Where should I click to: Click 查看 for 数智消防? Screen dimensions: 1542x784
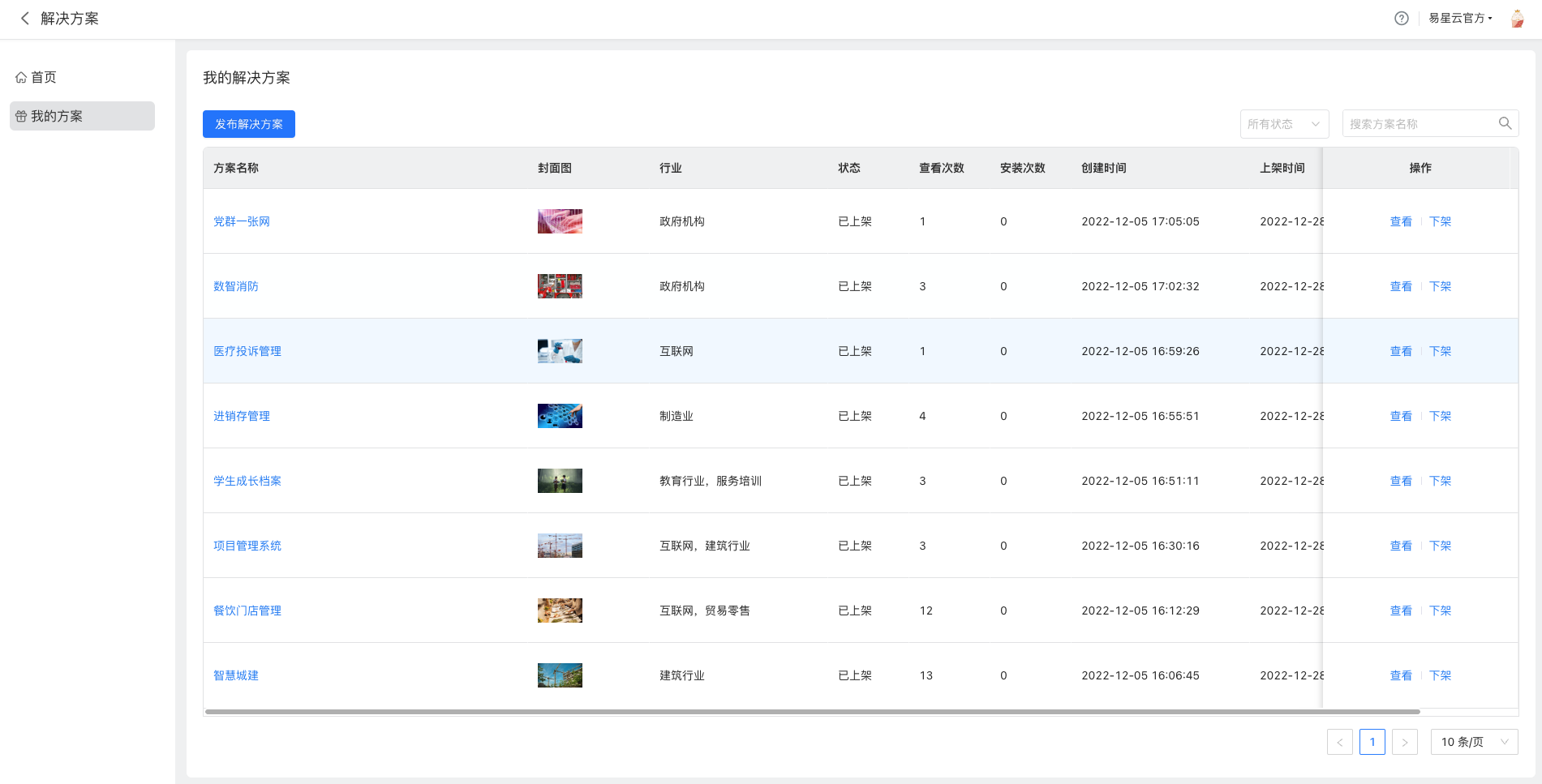[x=1401, y=286]
